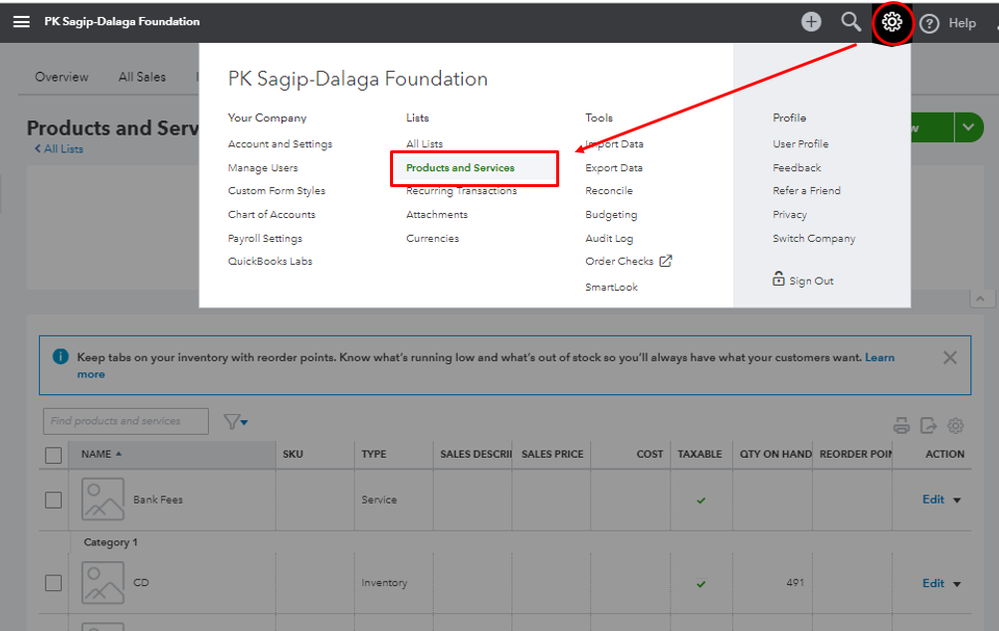Toggle the select-all checkbox in table header
The image size is (999, 631).
[x=54, y=455]
